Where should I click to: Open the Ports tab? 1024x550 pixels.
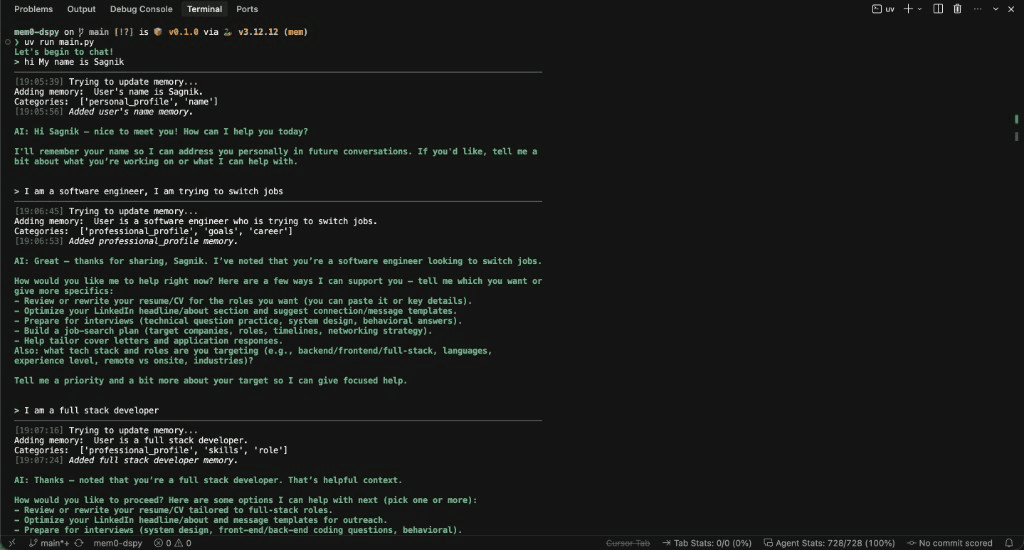click(247, 9)
